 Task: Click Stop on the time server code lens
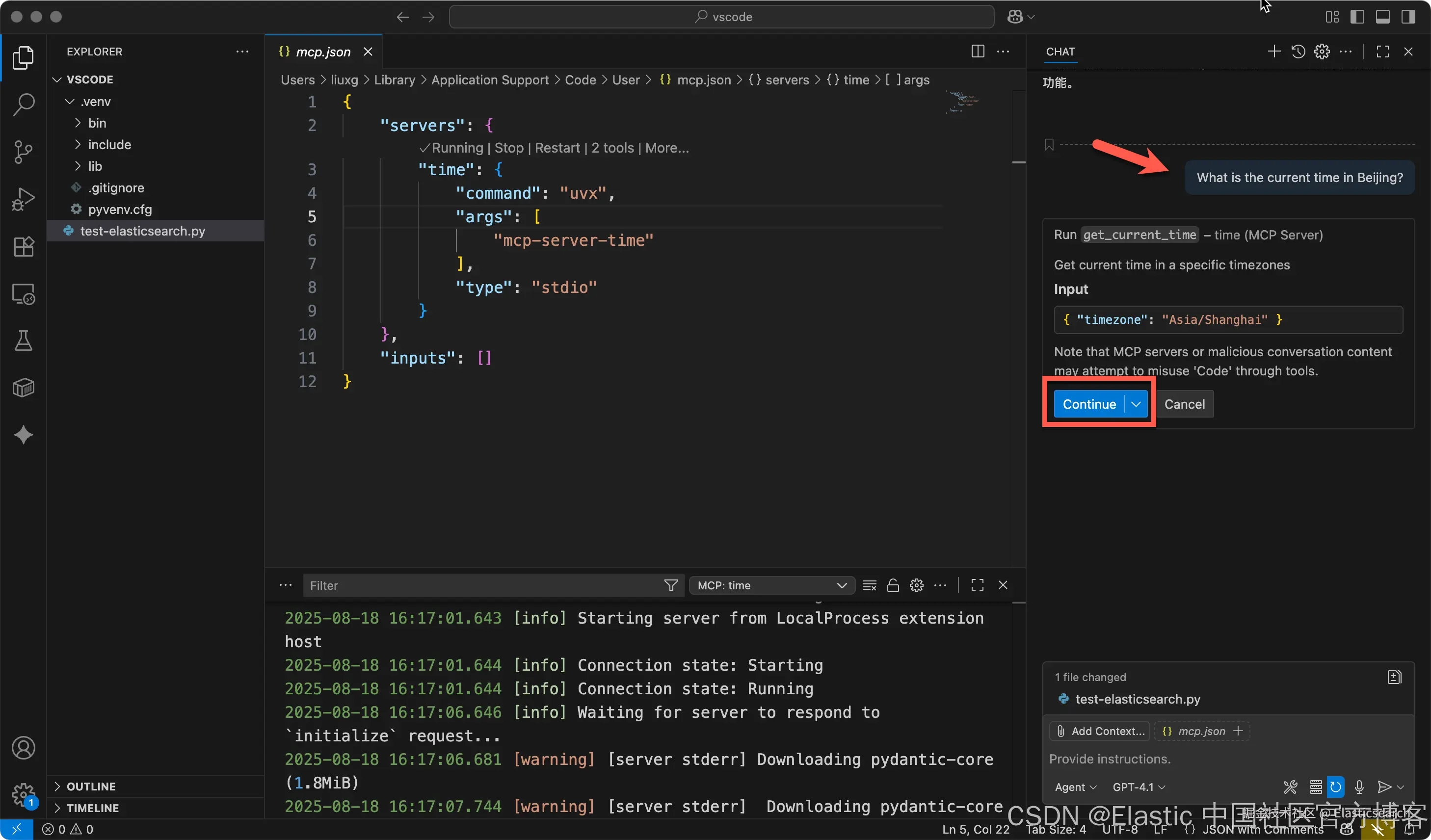tap(509, 148)
